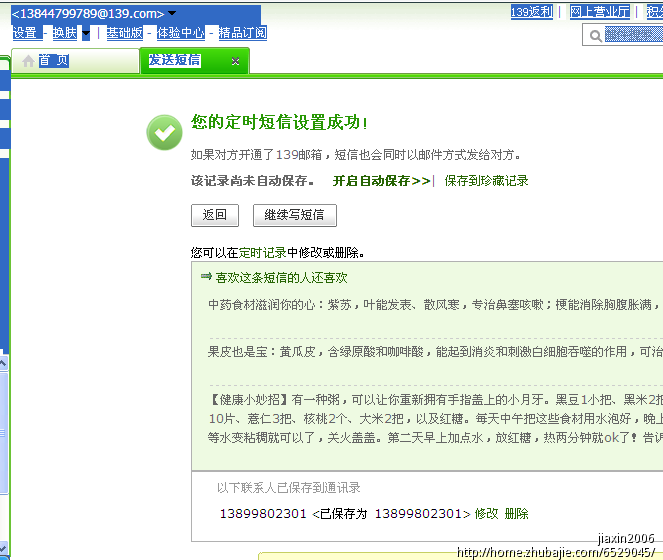The width and height of the screenshot is (663, 560).
Task: Click the 您的定时短信设置成功 heading
Action: [x=279, y=122]
